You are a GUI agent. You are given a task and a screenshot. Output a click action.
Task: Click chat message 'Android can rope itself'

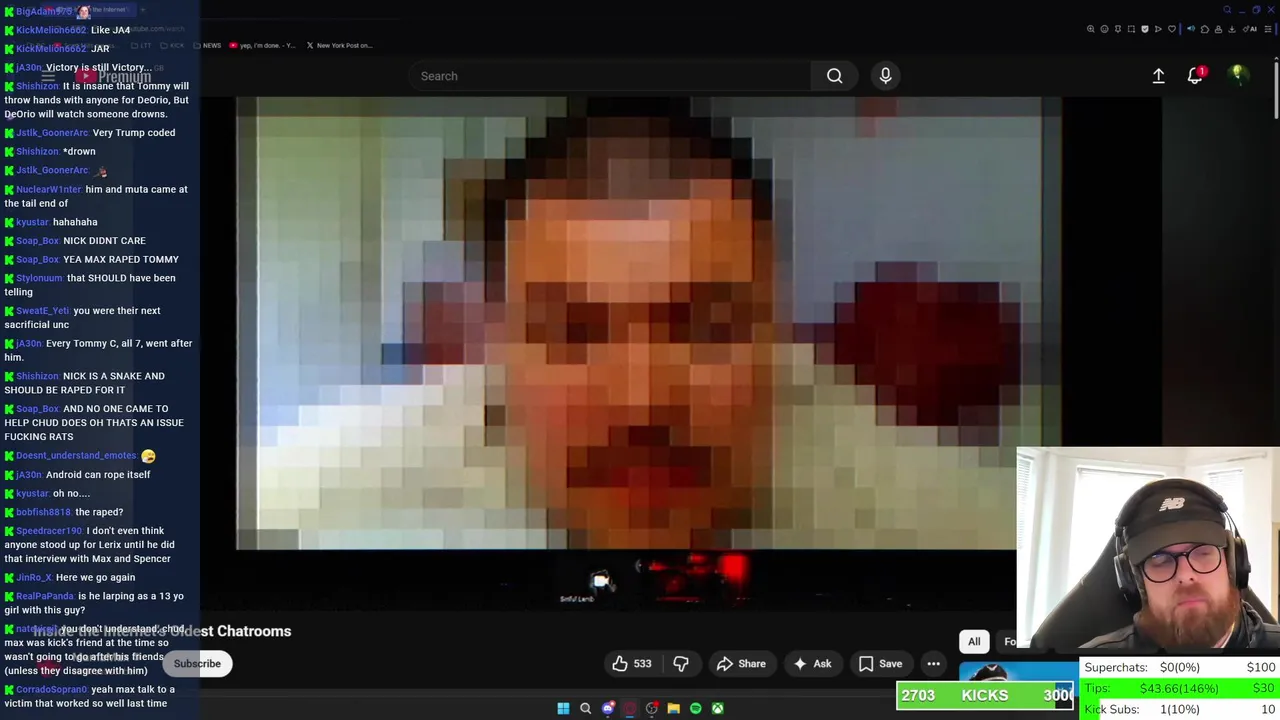coord(98,475)
